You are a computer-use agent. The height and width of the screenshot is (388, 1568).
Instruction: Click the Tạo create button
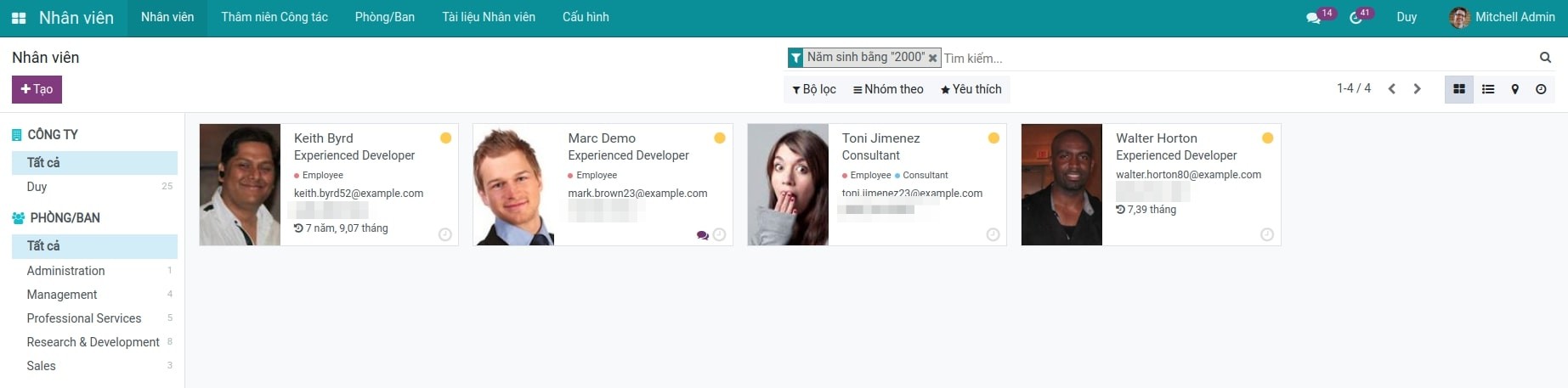tap(37, 89)
